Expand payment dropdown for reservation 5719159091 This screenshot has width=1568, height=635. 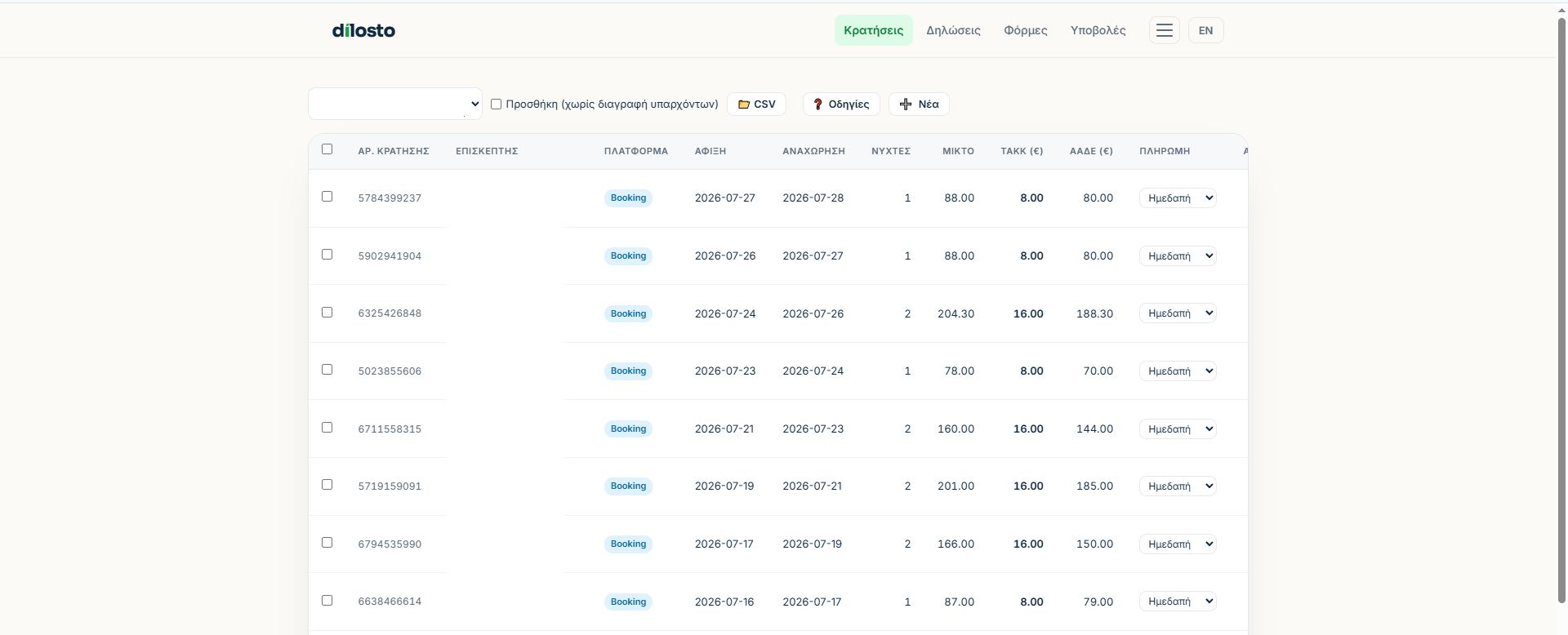(x=1178, y=486)
